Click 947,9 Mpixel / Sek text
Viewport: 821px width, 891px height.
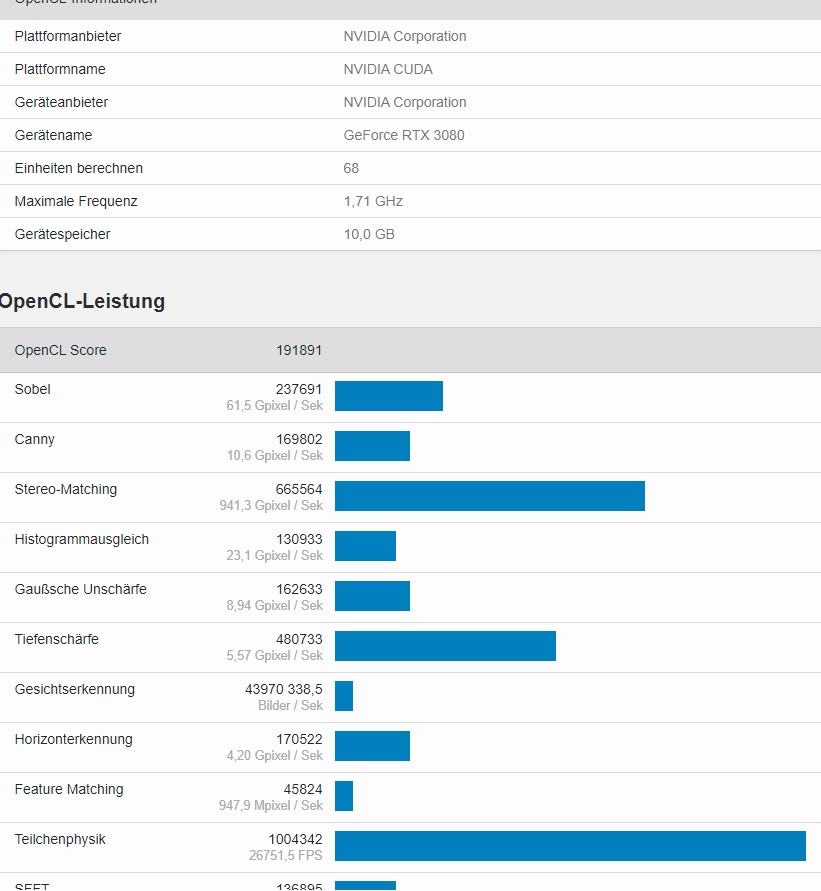coord(270,806)
